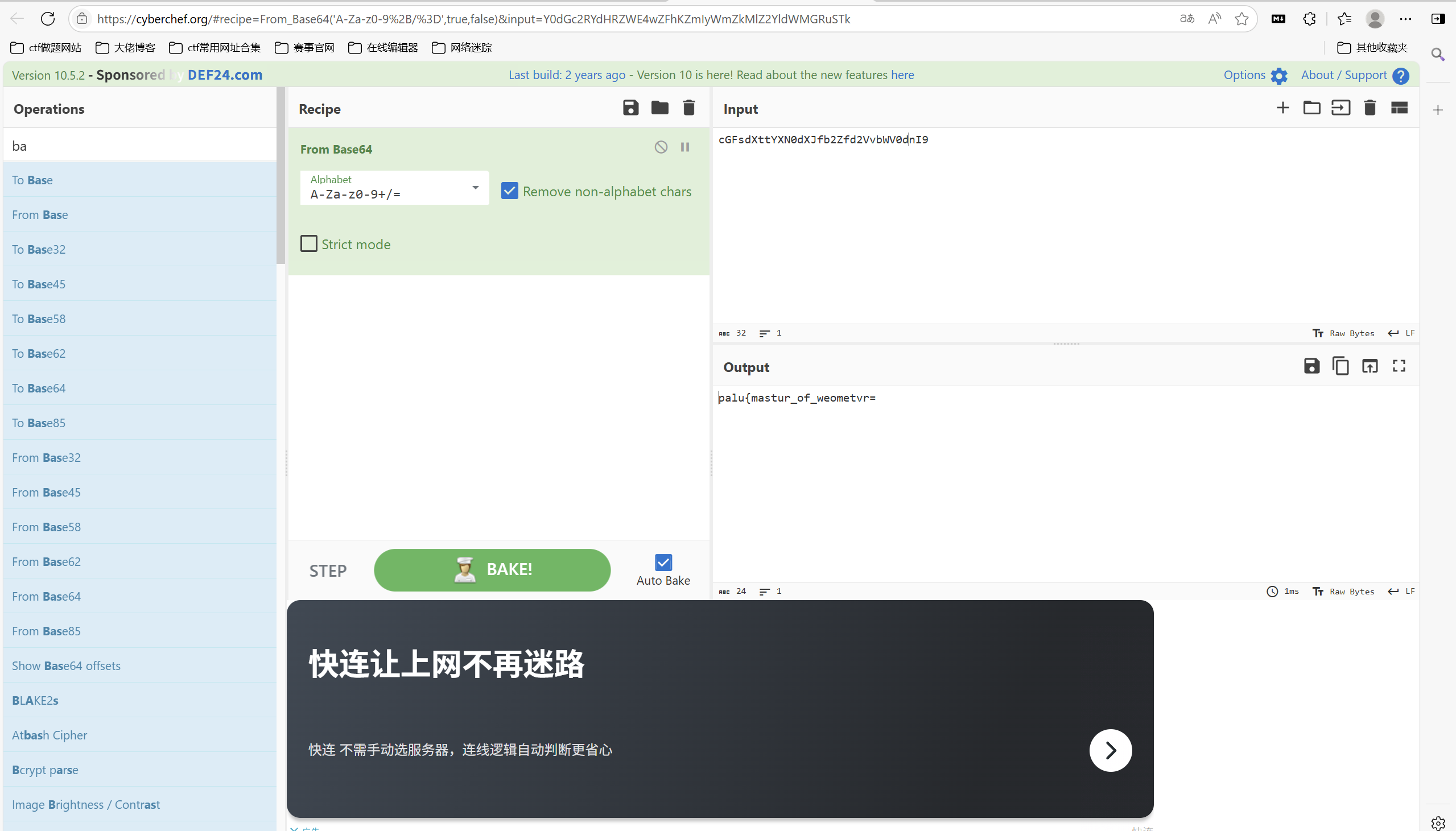Viewport: 1456px width, 831px height.
Task: Select the From Base85 operation
Action: (x=140, y=631)
